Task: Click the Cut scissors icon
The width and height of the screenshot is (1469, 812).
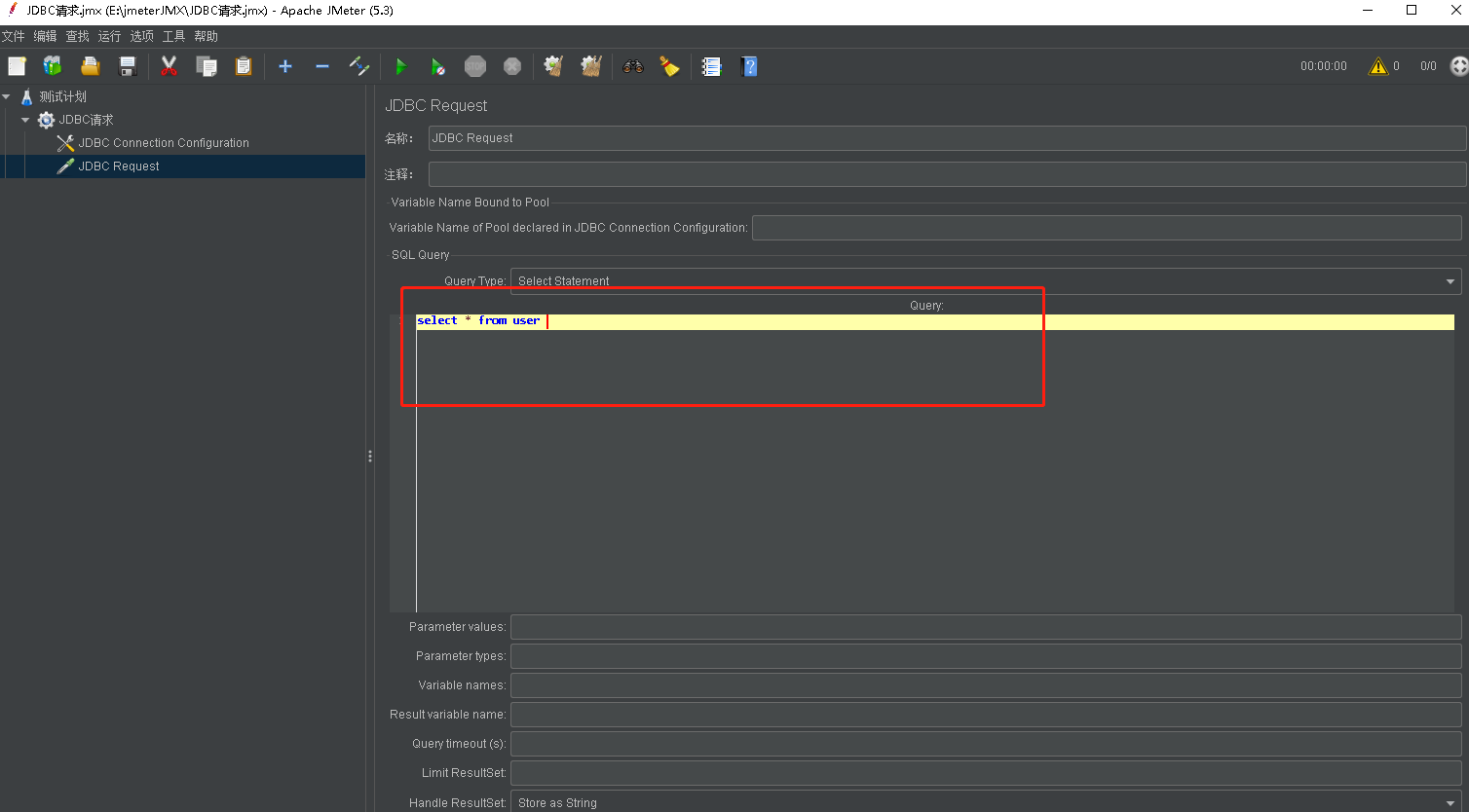Action: point(169,66)
